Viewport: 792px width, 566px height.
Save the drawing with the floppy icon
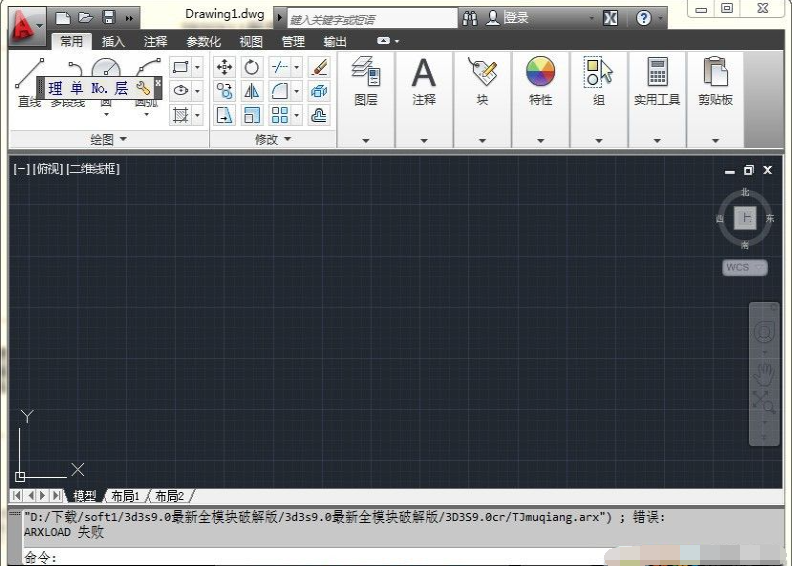[x=109, y=18]
